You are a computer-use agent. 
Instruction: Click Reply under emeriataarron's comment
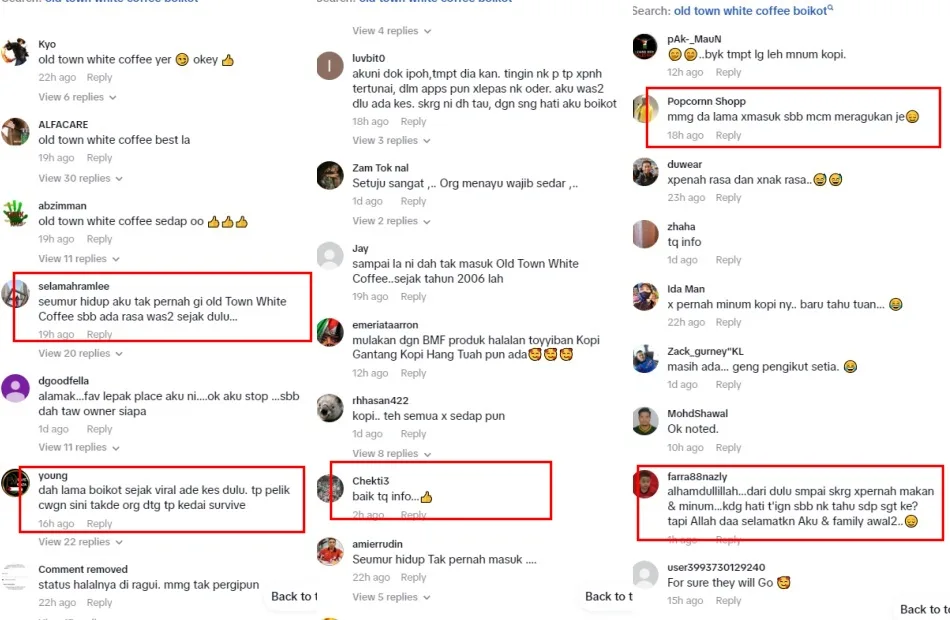click(413, 373)
